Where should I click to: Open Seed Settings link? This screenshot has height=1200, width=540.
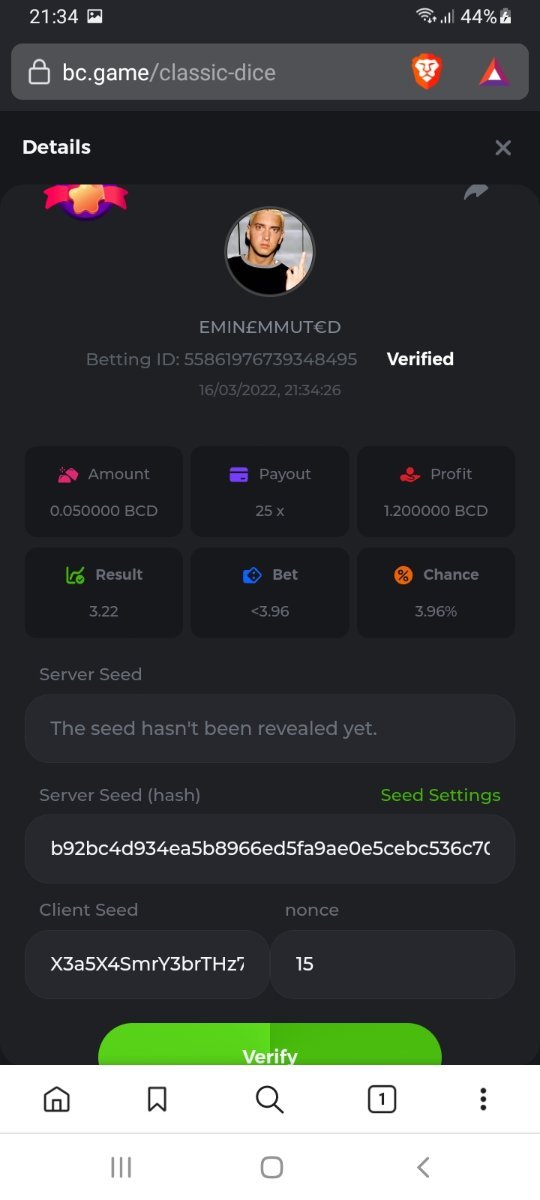[x=440, y=795]
